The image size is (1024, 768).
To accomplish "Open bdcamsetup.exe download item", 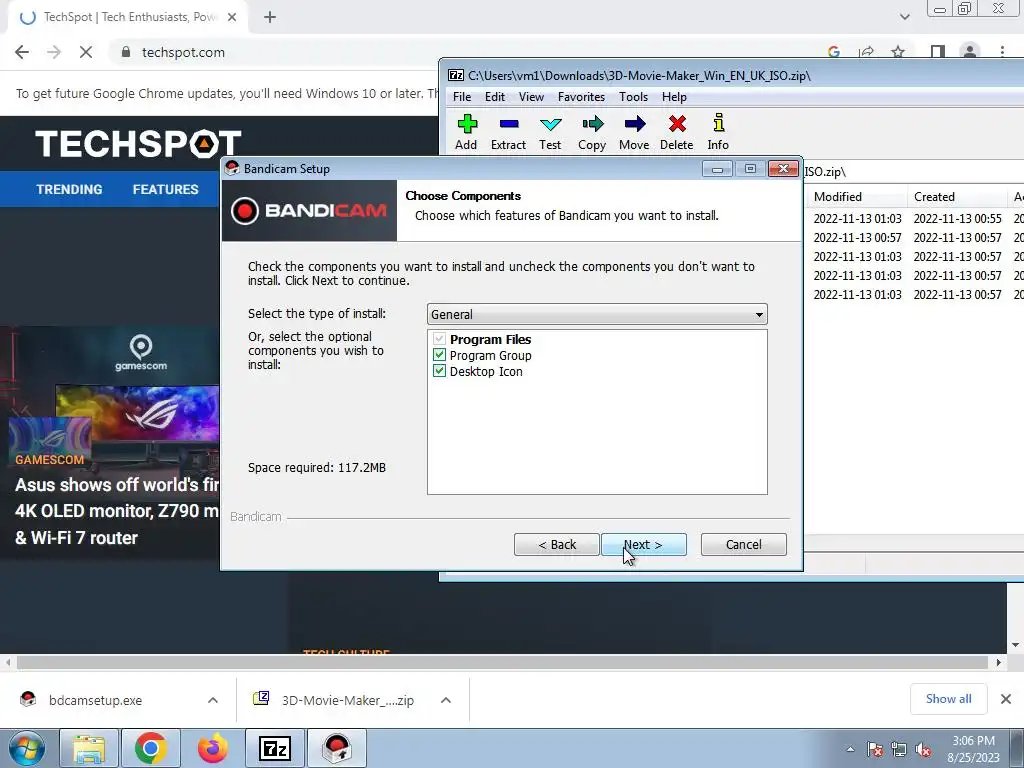I will point(95,700).
